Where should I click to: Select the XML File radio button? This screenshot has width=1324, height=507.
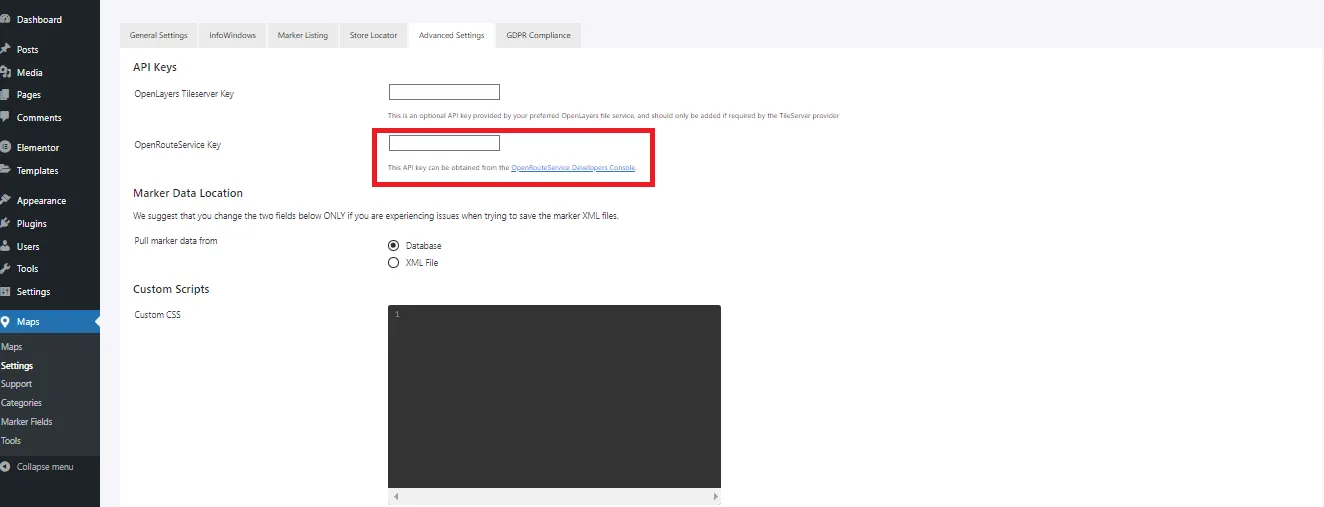[393, 263]
